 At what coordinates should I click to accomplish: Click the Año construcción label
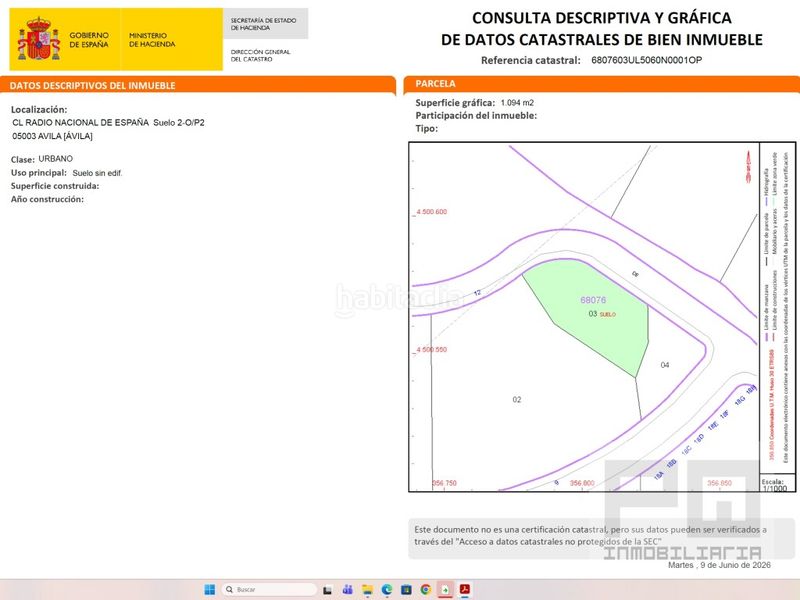[47, 199]
